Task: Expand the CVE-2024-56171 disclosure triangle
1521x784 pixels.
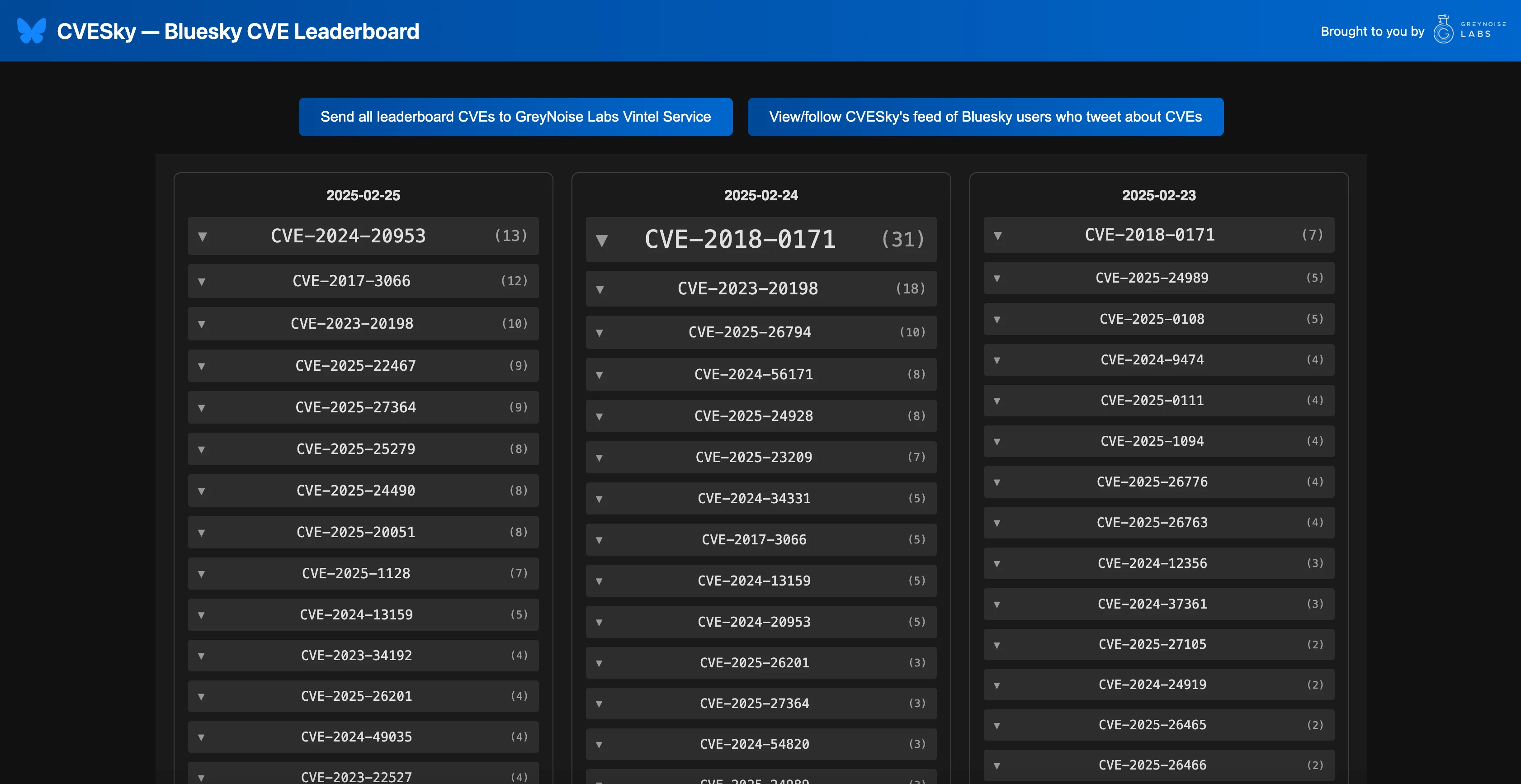Action: point(599,375)
